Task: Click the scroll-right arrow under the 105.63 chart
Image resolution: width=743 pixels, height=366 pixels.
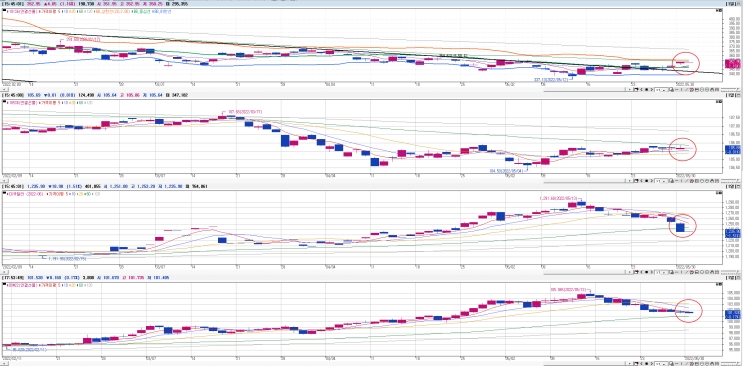Action: pyautogui.click(x=629, y=181)
